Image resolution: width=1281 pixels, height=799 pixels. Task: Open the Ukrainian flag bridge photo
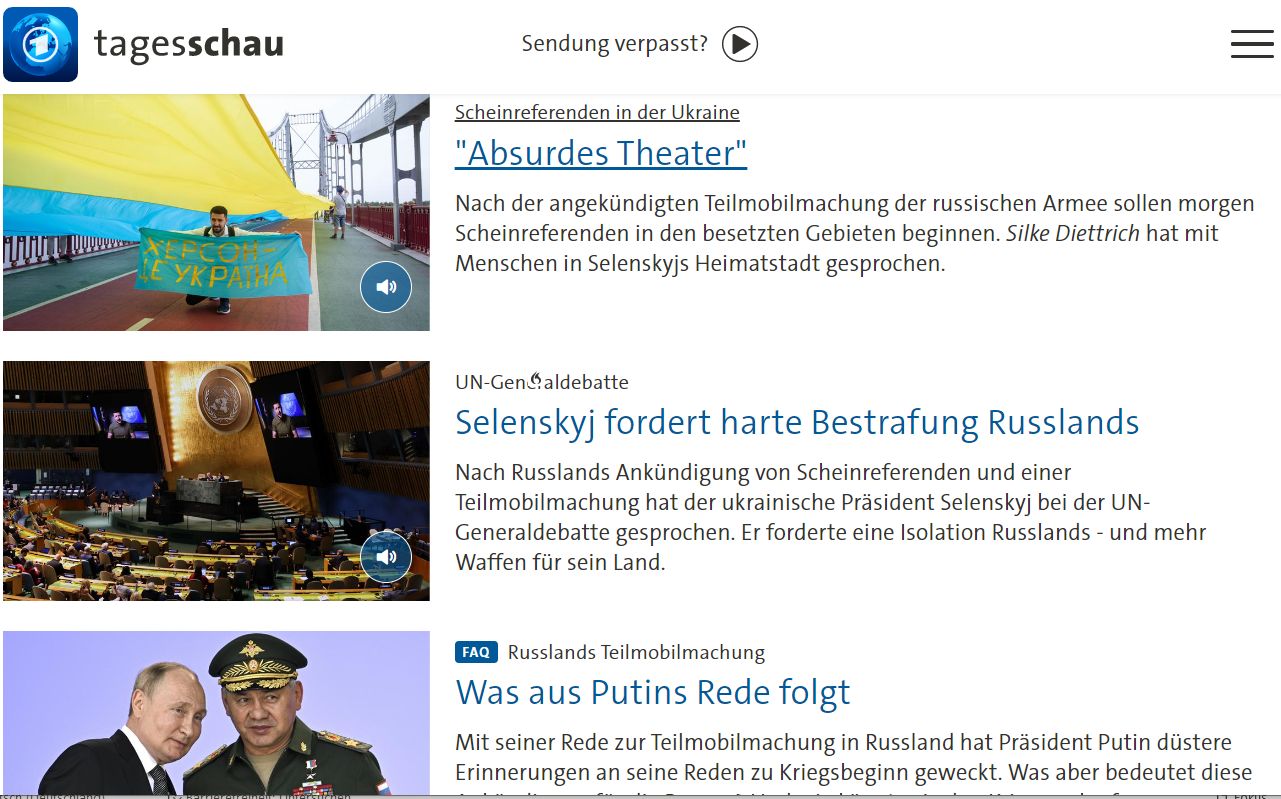tap(216, 212)
